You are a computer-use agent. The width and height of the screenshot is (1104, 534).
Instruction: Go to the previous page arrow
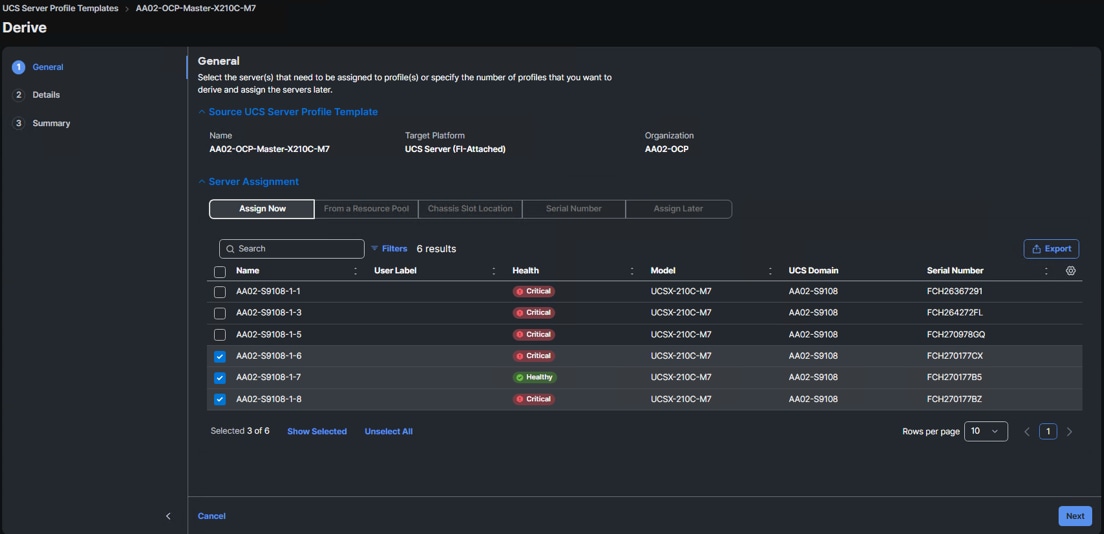[x=1026, y=432]
